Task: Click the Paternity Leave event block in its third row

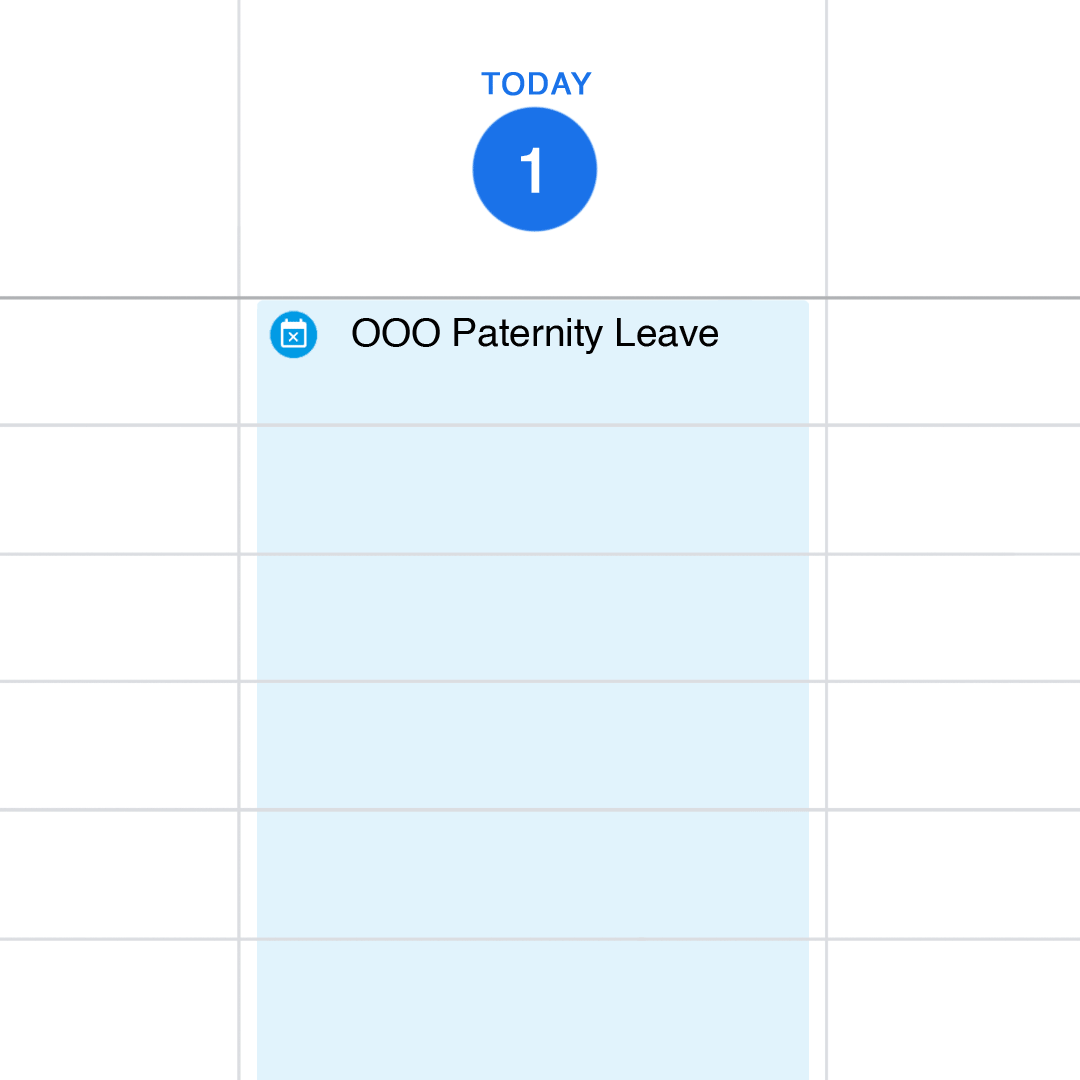Action: tap(533, 617)
